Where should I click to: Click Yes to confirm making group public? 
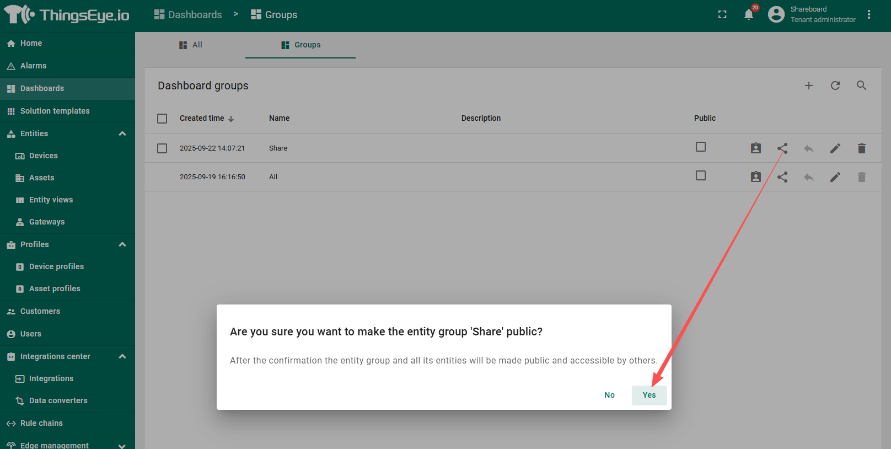[x=649, y=395]
